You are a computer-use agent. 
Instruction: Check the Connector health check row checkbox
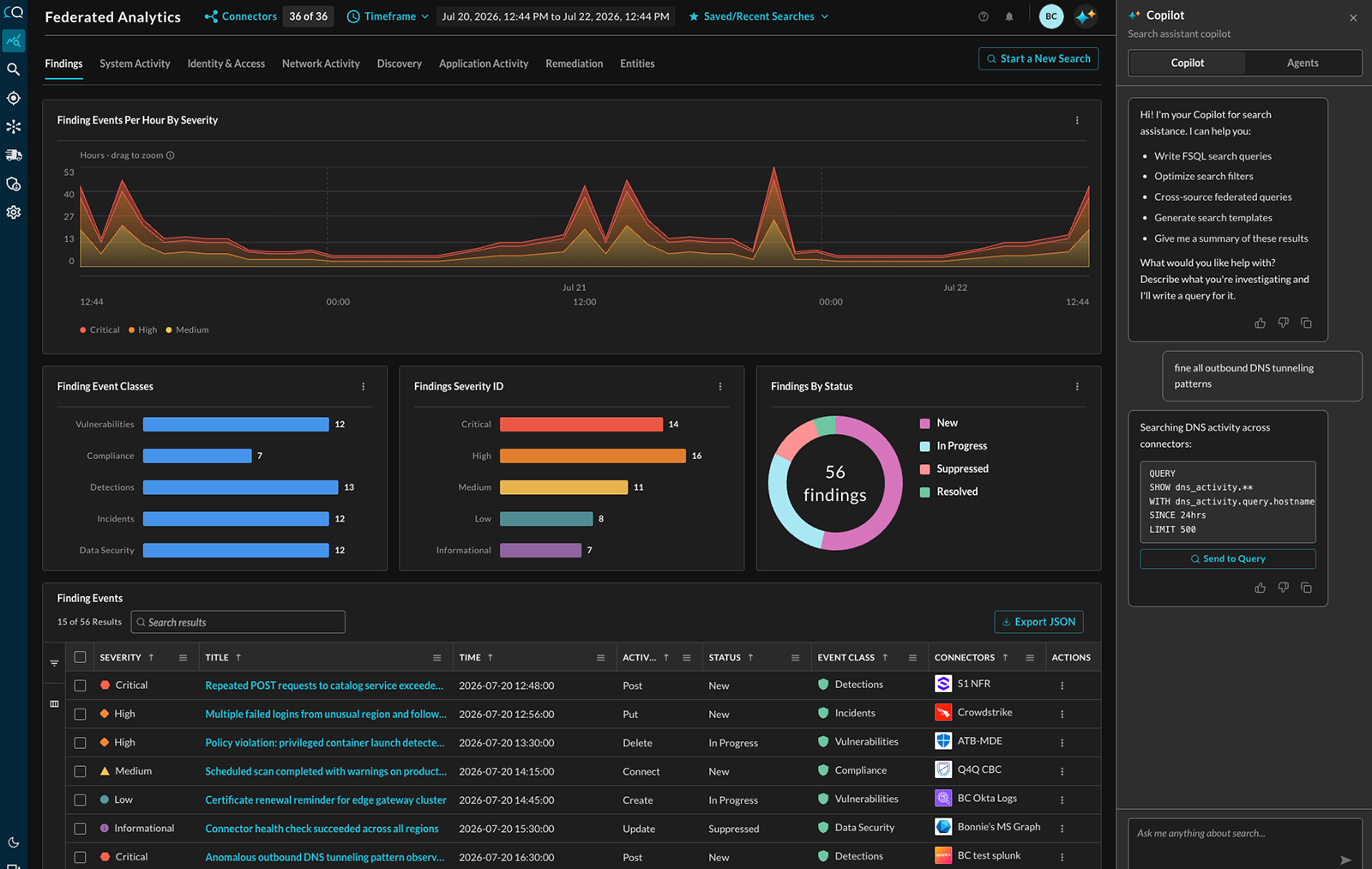pyautogui.click(x=80, y=829)
